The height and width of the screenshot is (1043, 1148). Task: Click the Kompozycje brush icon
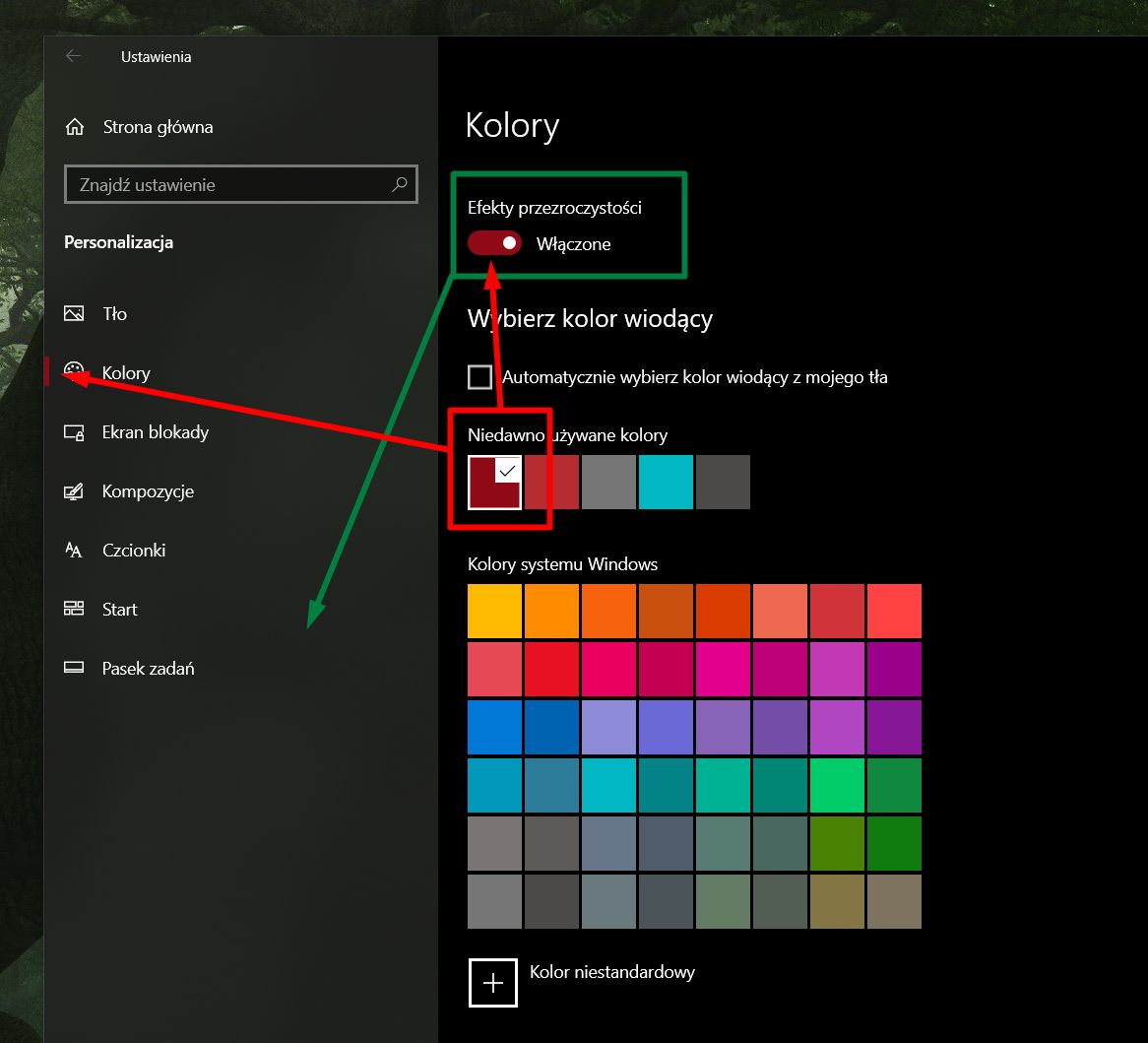pos(74,491)
